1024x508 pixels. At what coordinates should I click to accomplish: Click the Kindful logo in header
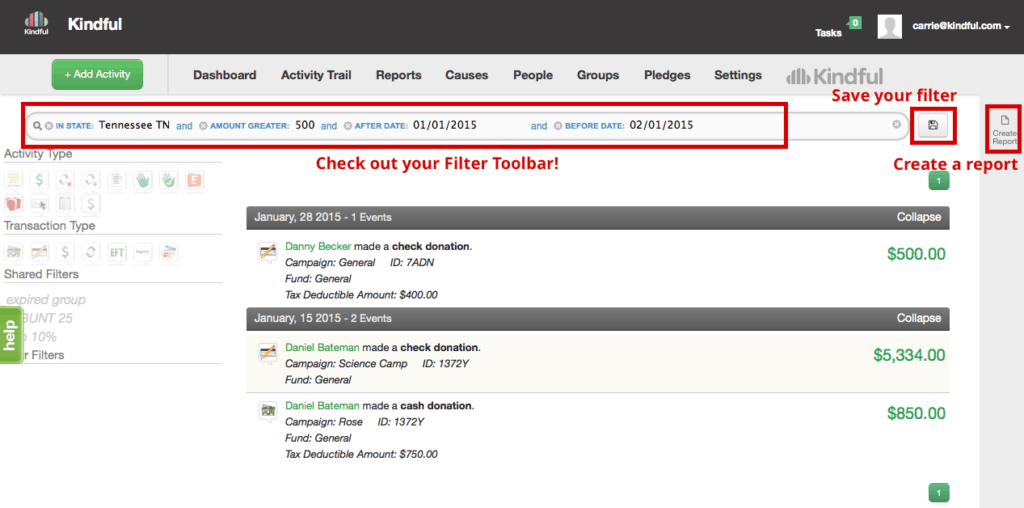[x=36, y=23]
